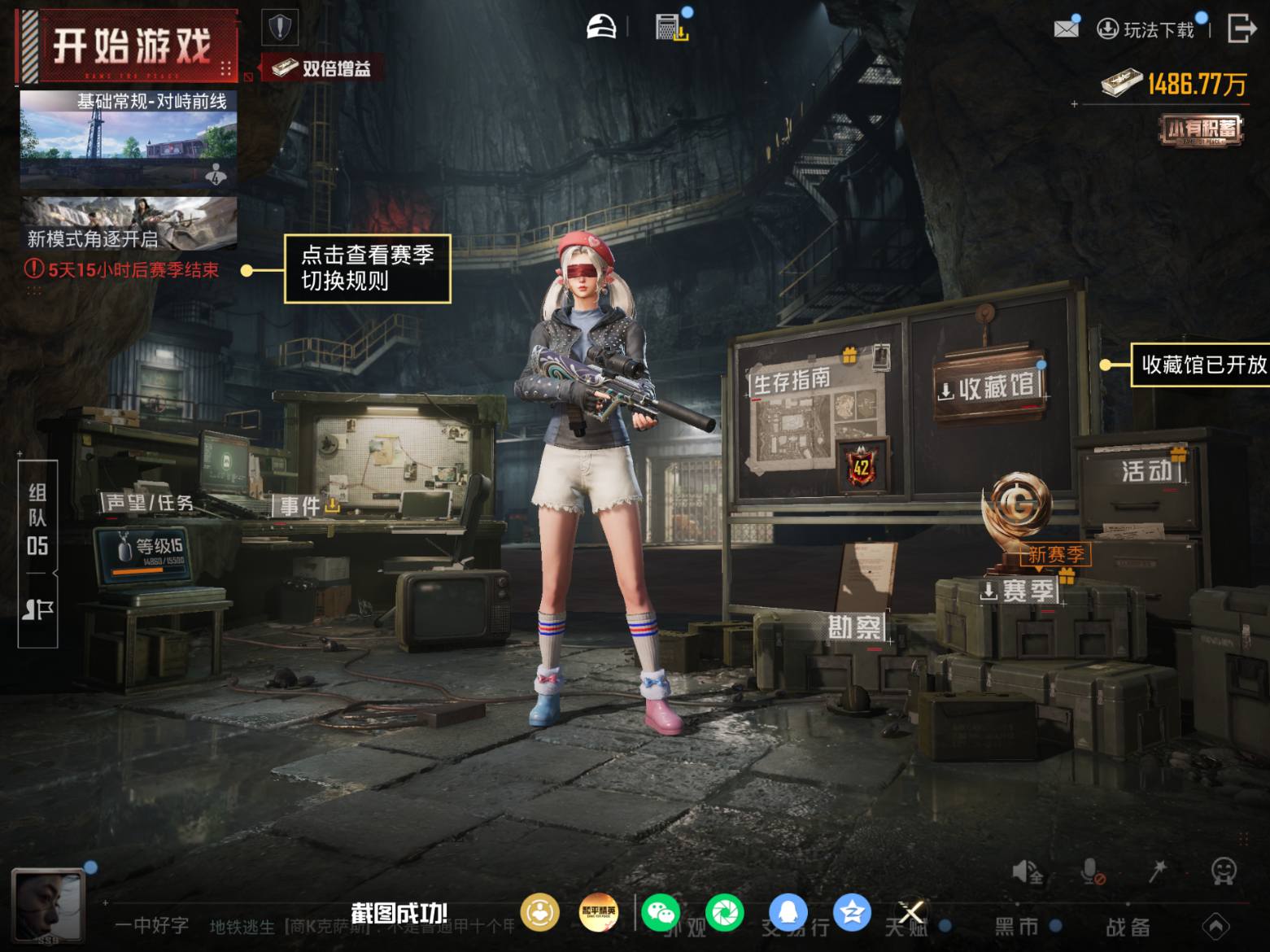Click the 开始游戏 start game button
This screenshot has width=1270, height=952.
[127, 46]
